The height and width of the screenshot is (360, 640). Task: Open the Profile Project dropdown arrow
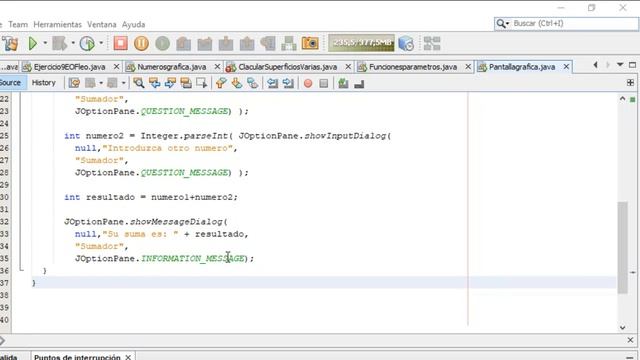(x=101, y=43)
